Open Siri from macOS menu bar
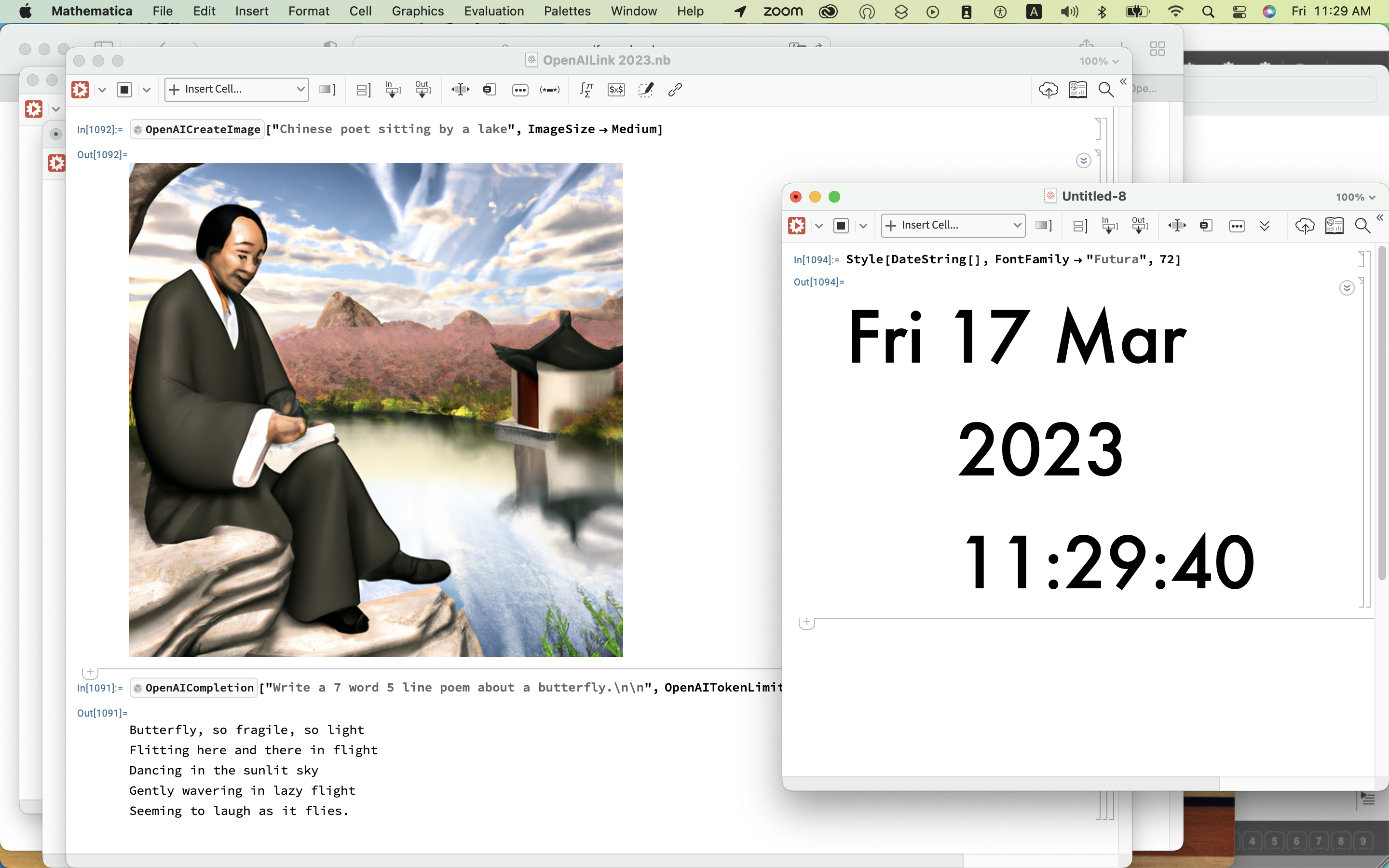The height and width of the screenshot is (868, 1389). [1269, 12]
